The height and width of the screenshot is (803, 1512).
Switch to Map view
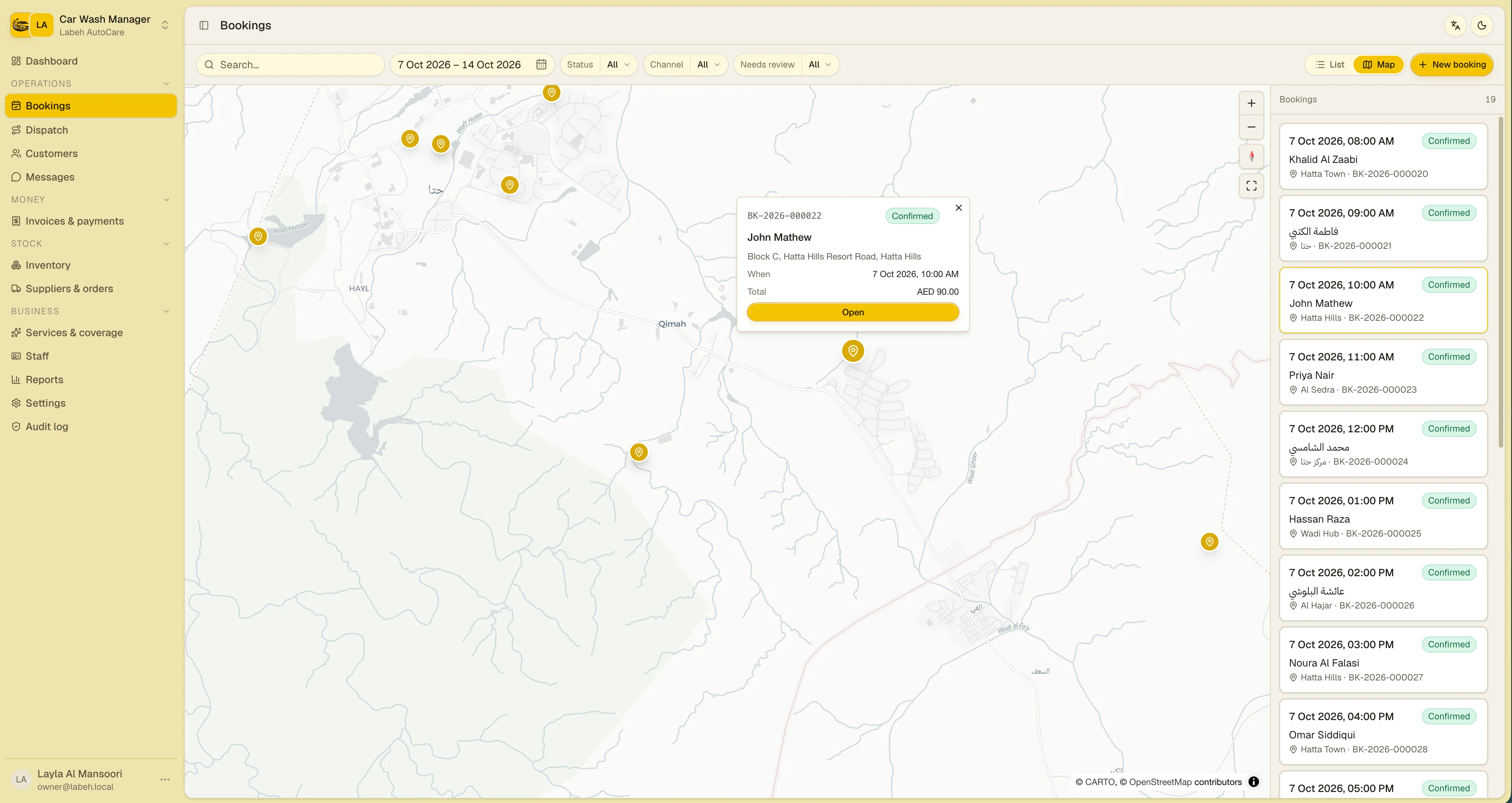pyautogui.click(x=1378, y=65)
